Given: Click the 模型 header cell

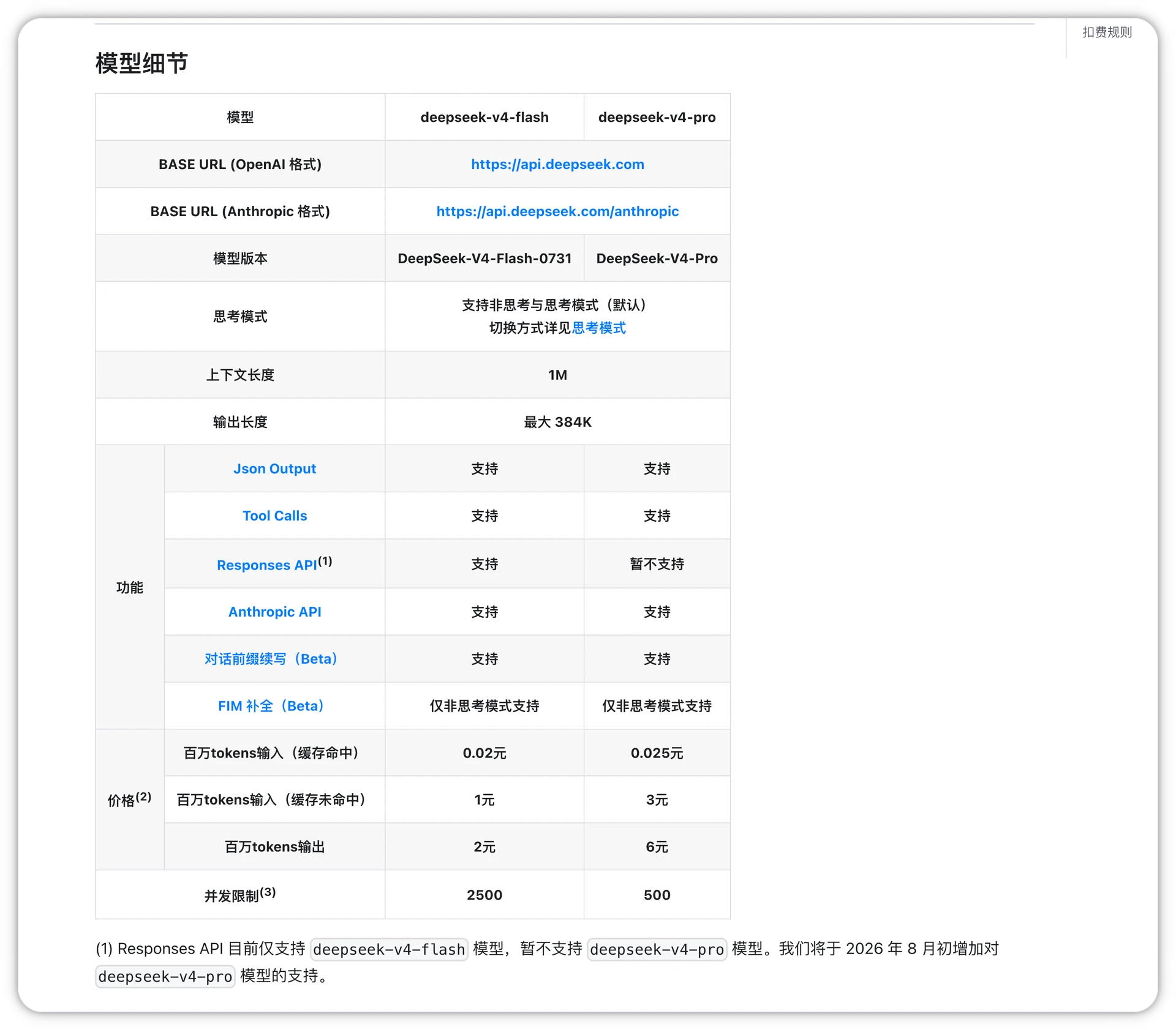Looking at the screenshot, I should point(240,117).
